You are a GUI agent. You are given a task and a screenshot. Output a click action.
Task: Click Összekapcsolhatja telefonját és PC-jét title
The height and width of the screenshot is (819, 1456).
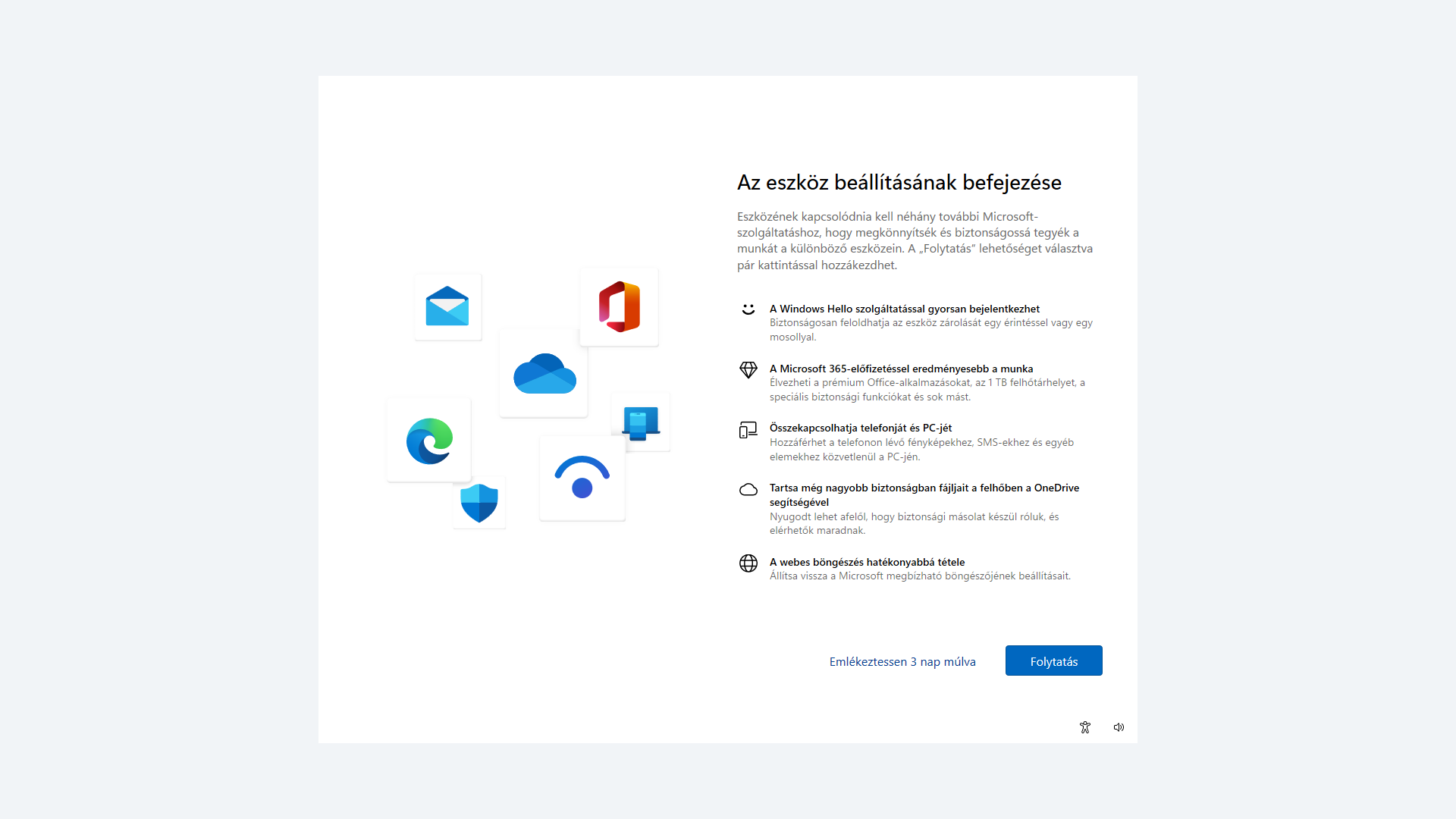click(x=861, y=428)
